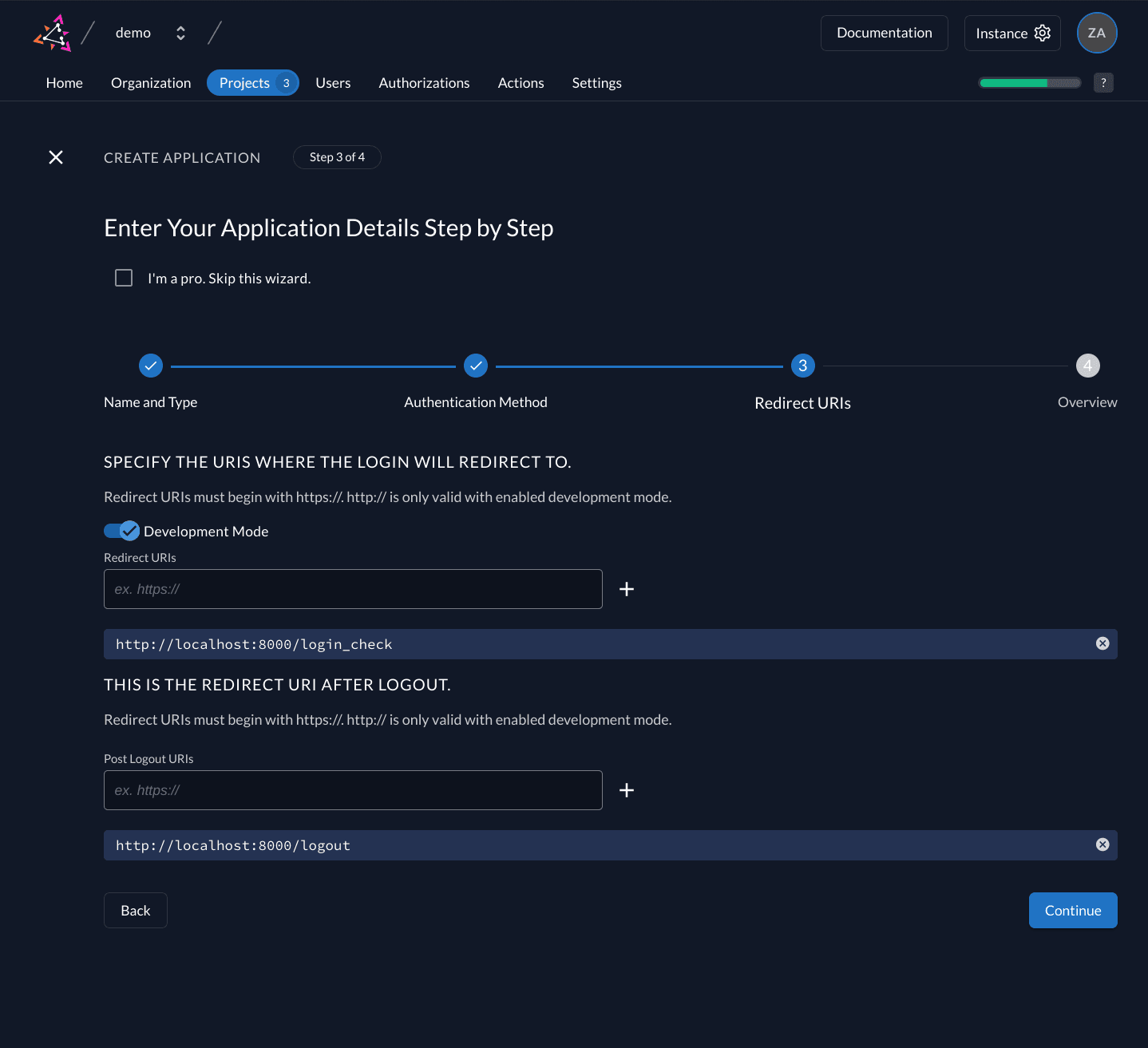Switch to the Authorizations tab
Image resolution: width=1148 pixels, height=1048 pixels.
tap(424, 82)
